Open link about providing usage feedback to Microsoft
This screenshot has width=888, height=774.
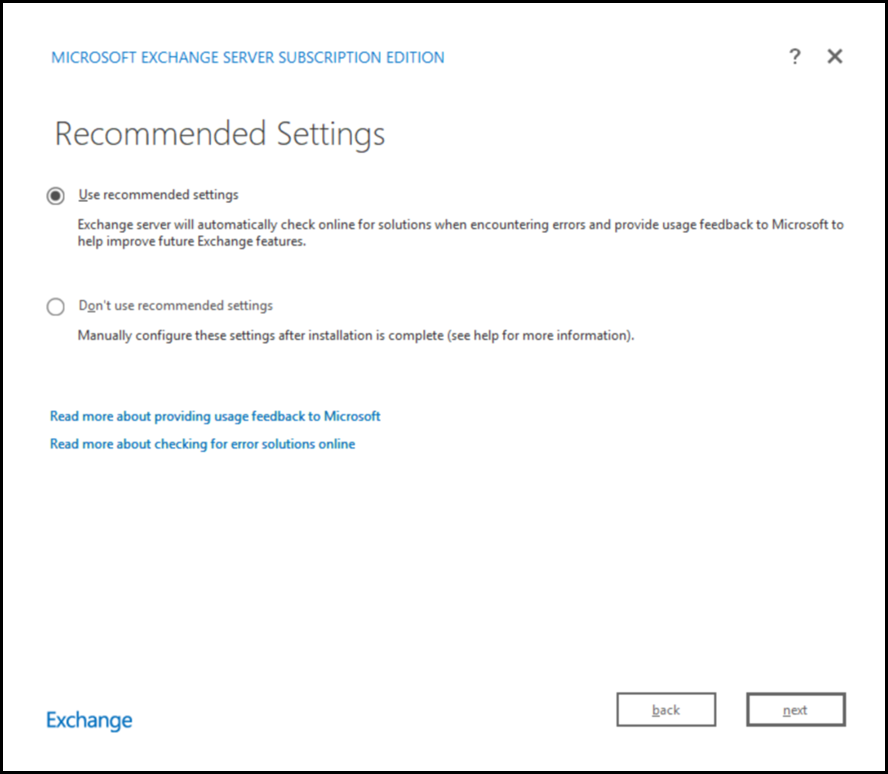click(215, 416)
